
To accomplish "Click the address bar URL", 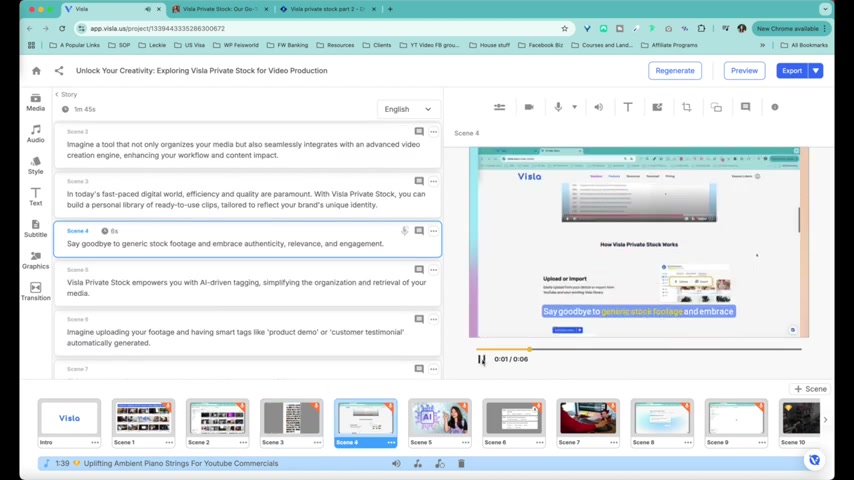I will pos(158,28).
